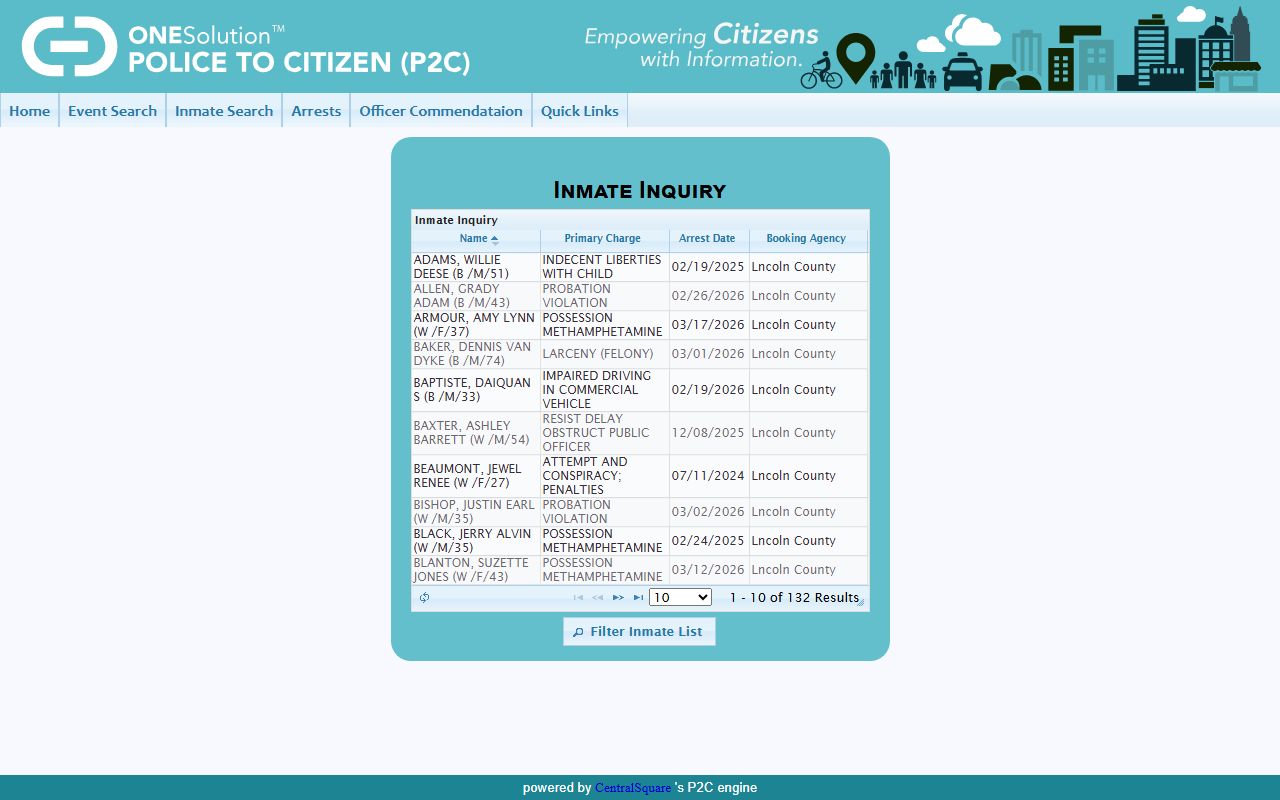Select inmate BLACK, JERRY ALVIN

pos(640,541)
